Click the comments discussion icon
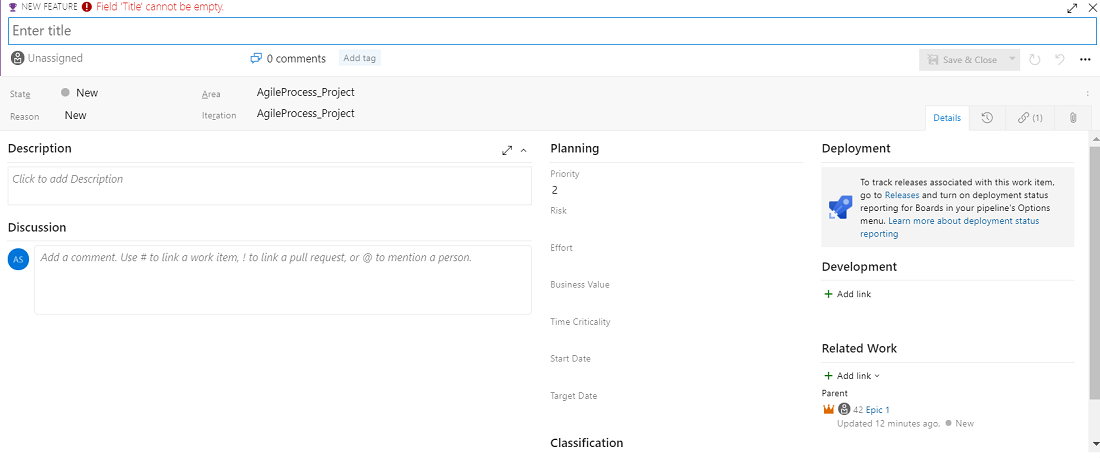This screenshot has width=1100, height=458. pos(256,59)
